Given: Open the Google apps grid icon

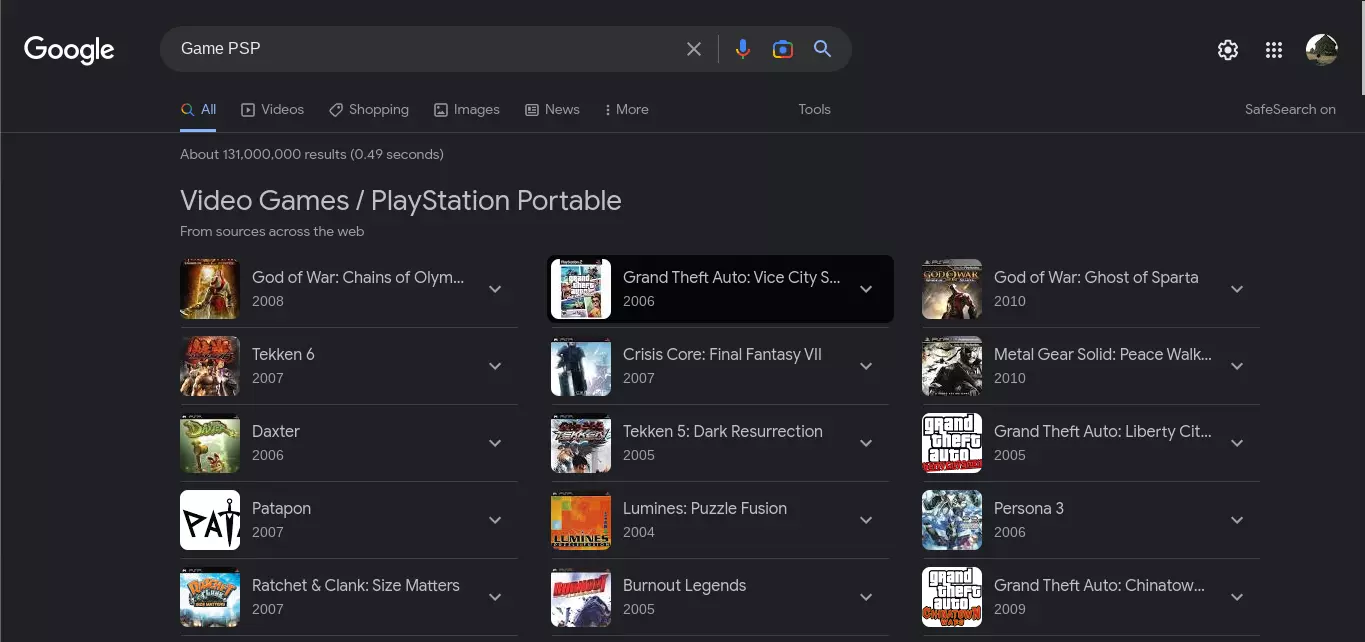Looking at the screenshot, I should tap(1274, 50).
